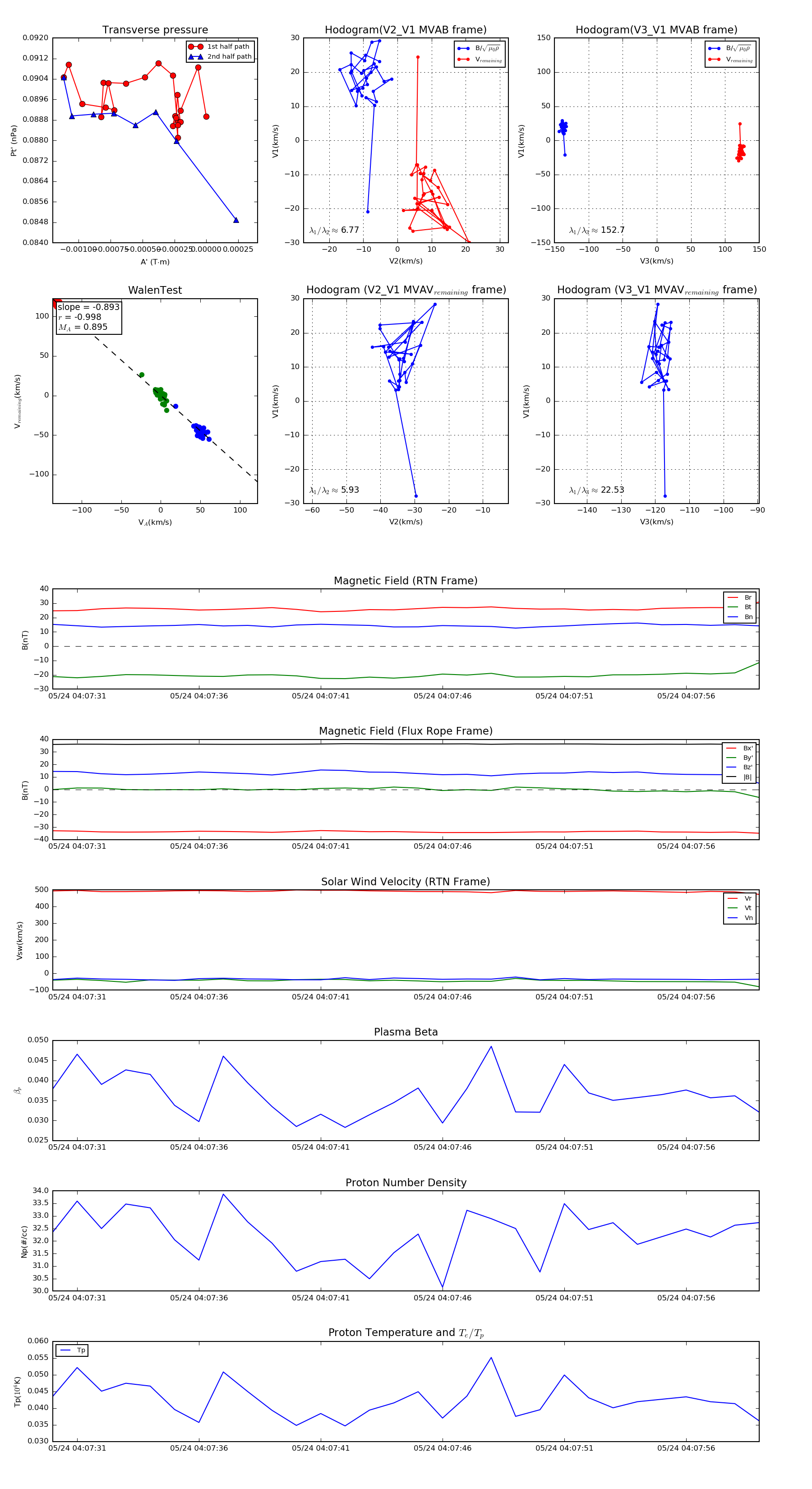Click the 'Plasma Beta' plot title
Viewport: 812px width, 1489px height.
click(406, 1032)
